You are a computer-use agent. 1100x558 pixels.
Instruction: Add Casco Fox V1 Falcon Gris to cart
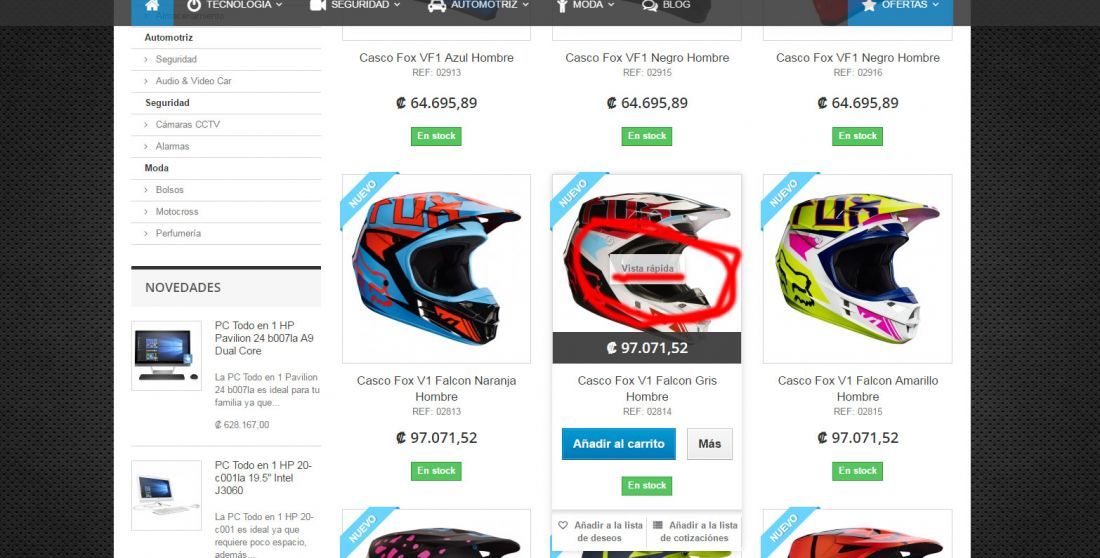[x=619, y=444]
